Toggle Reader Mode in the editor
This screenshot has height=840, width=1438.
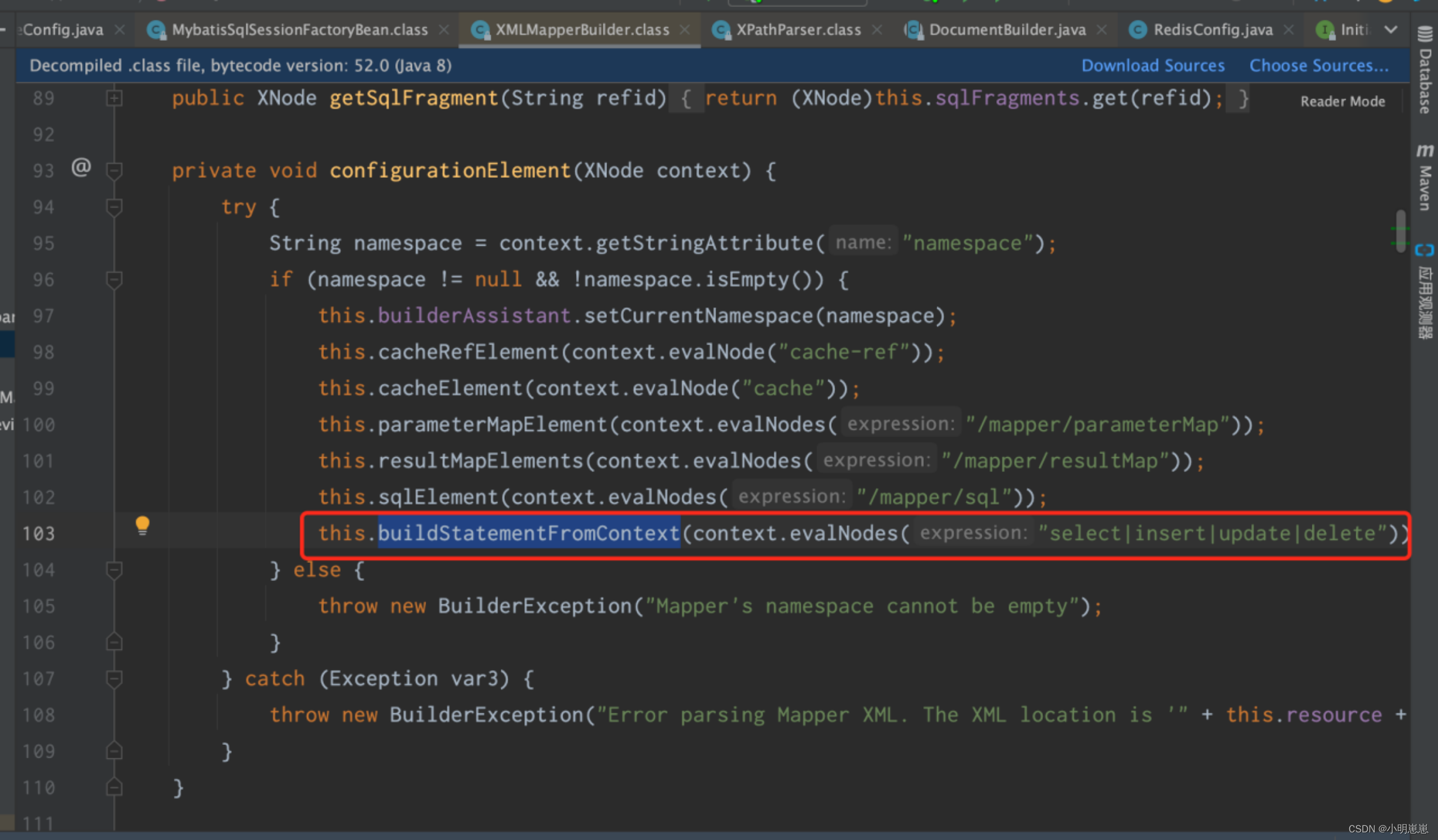click(x=1342, y=101)
